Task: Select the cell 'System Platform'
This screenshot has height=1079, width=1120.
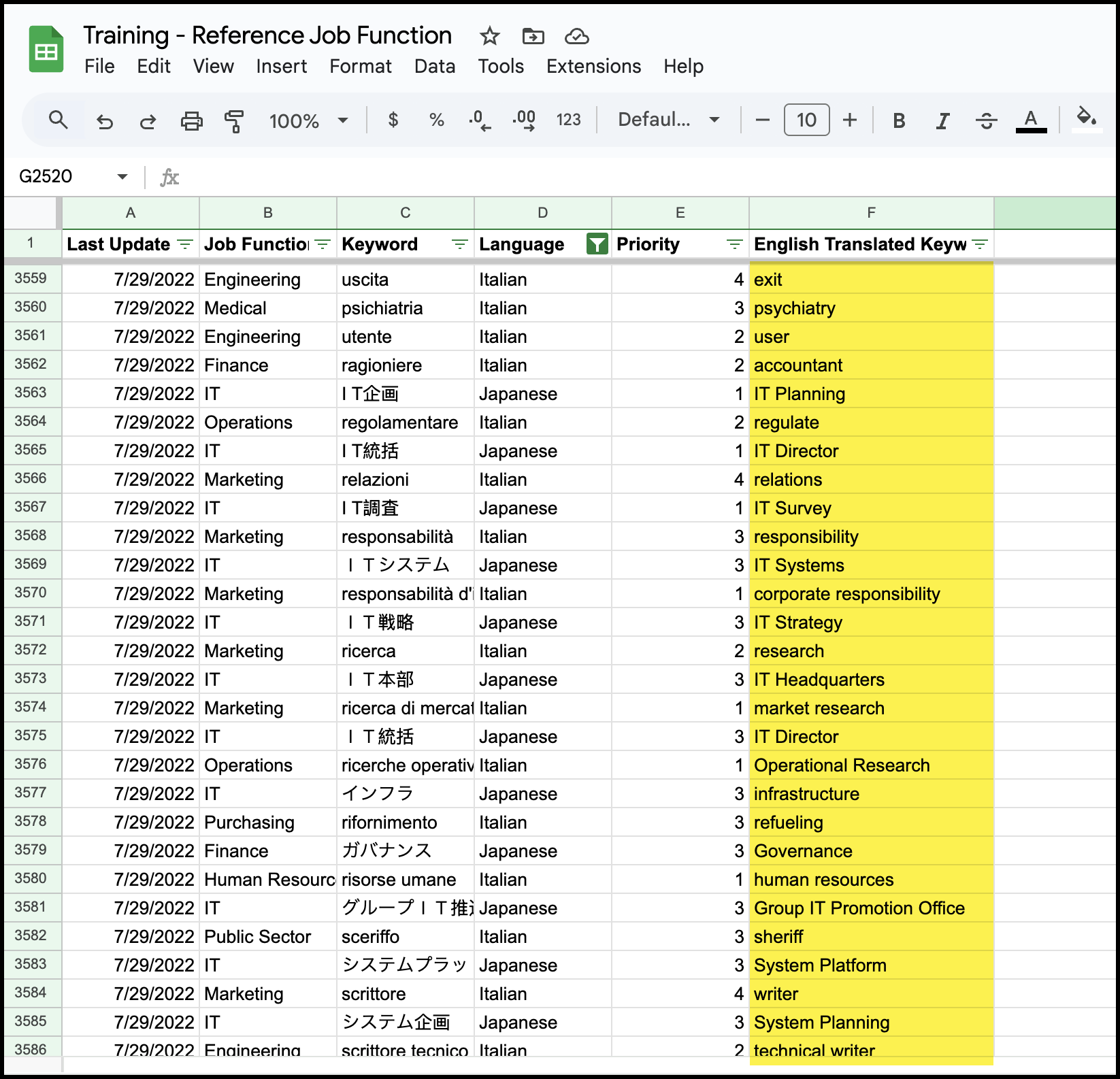Action: click(x=871, y=965)
